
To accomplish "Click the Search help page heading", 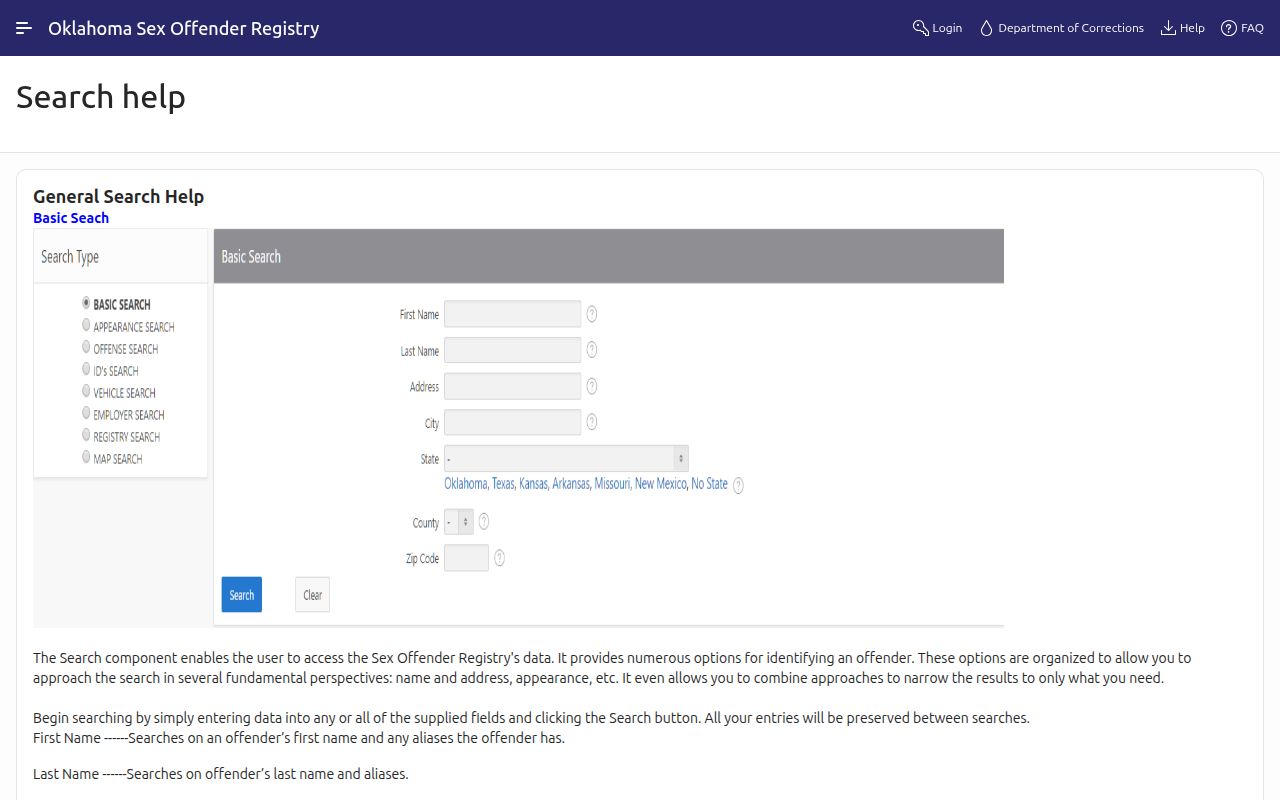I will pos(101,97).
